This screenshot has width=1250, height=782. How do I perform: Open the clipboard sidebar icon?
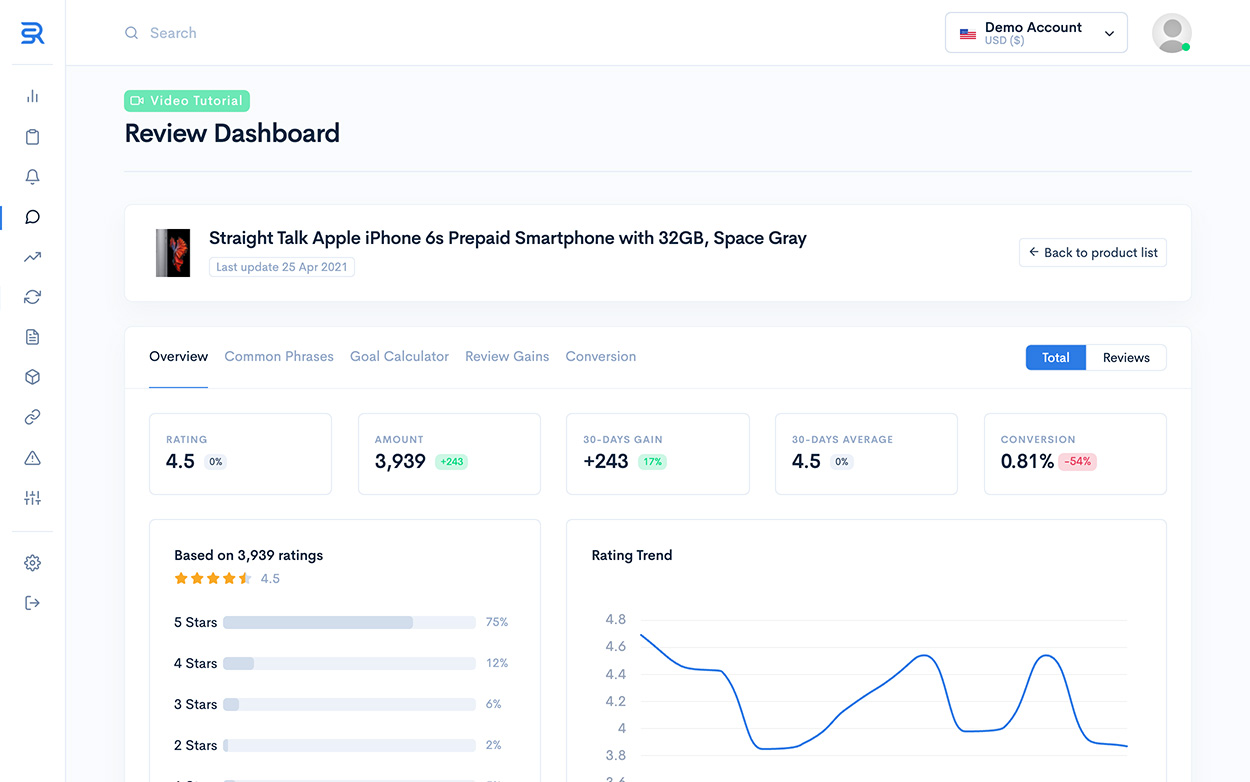33,137
